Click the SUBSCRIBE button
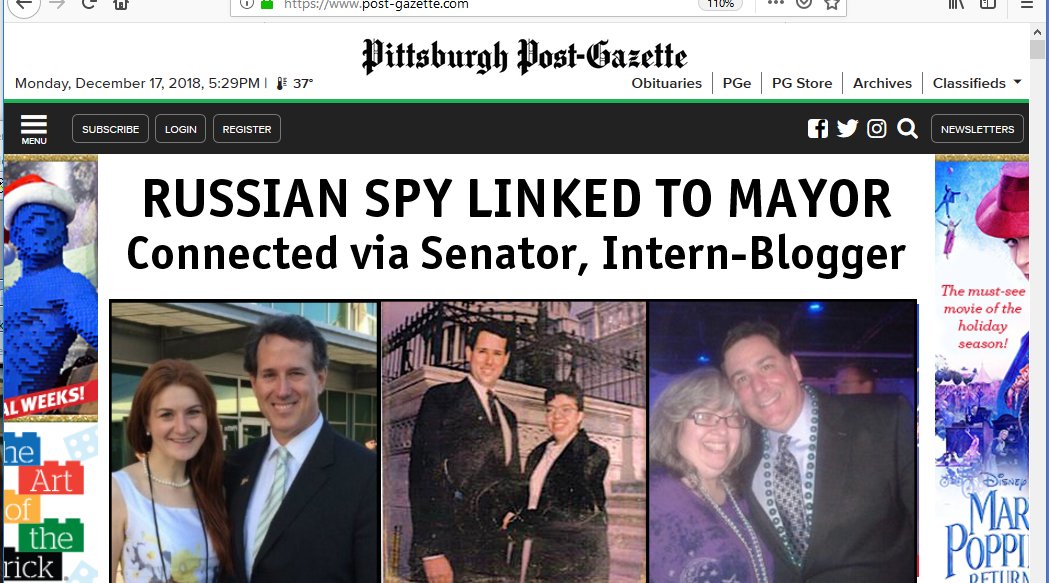Viewport: 1049px width, 583px height. 110,129
